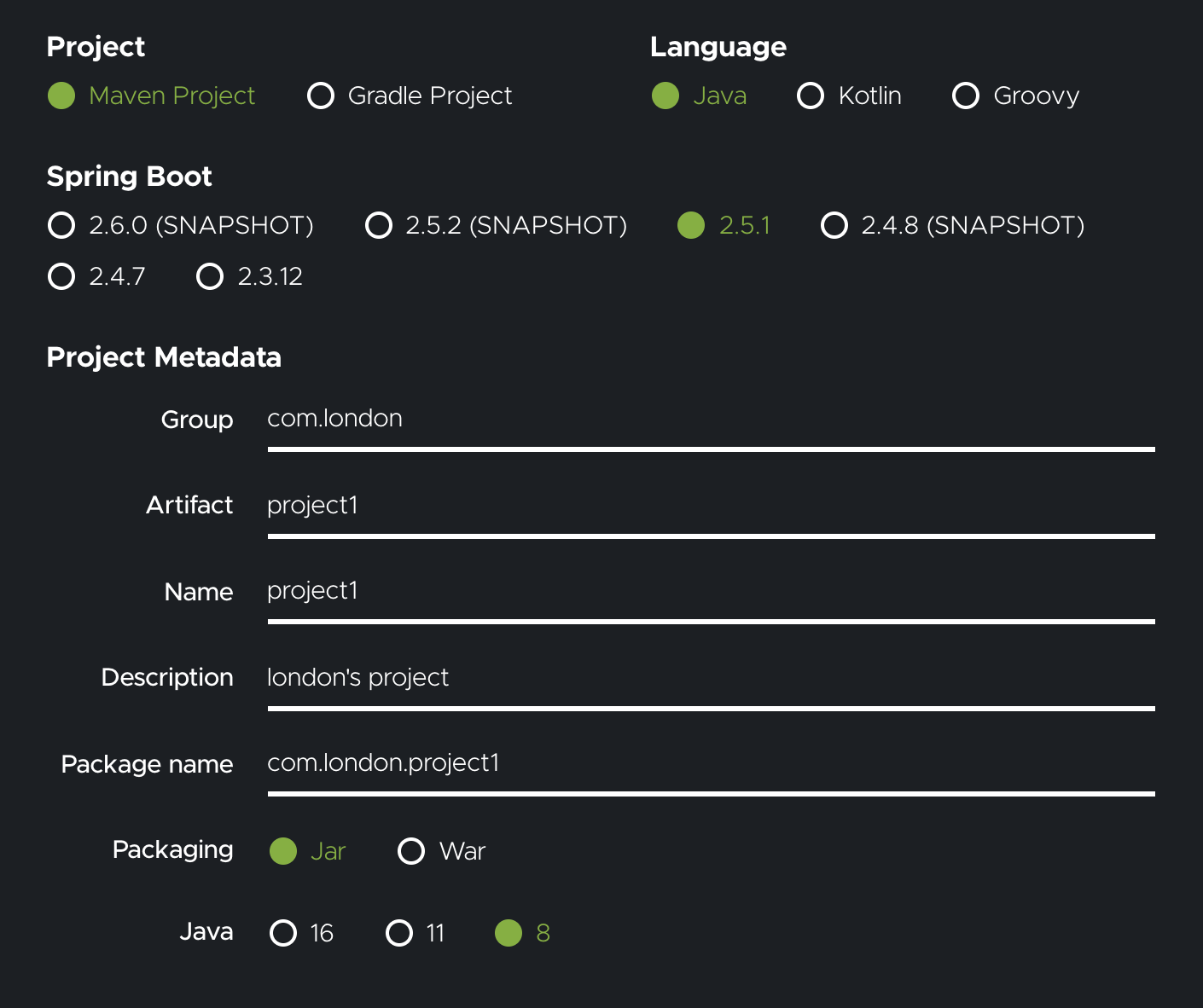Click the Group label text

coord(197,420)
